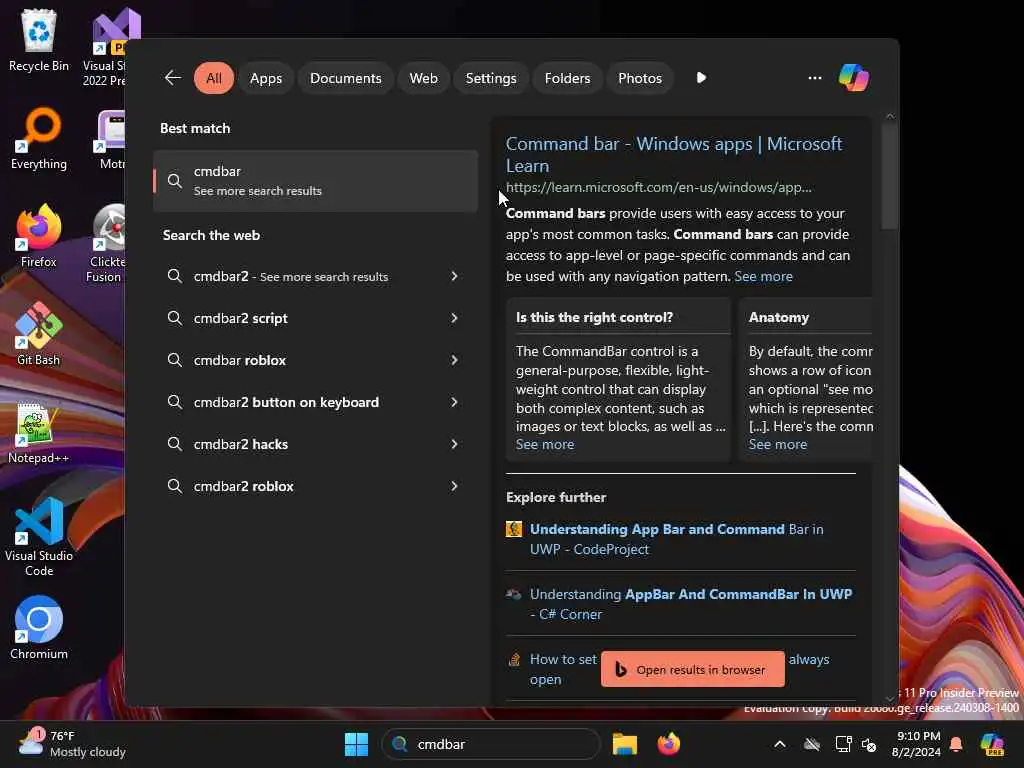Open the clock and date at 9:10 PM

click(918, 744)
